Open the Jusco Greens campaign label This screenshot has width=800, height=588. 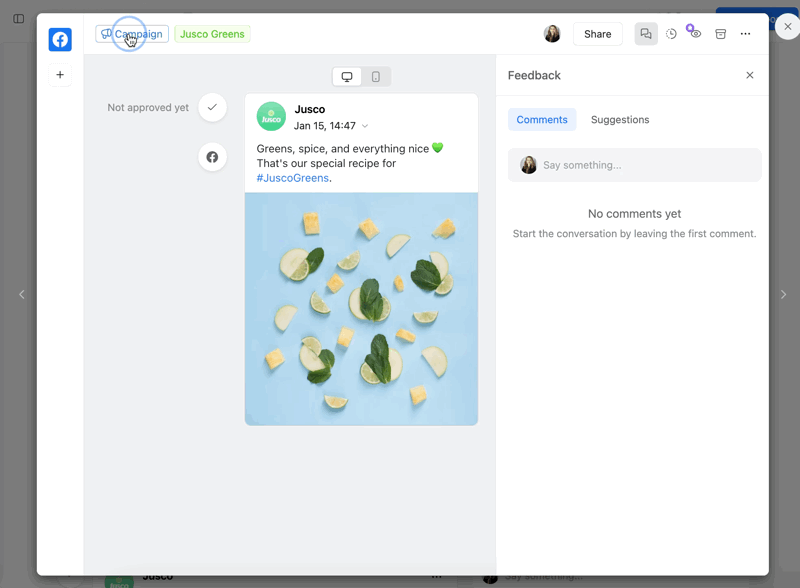212,34
